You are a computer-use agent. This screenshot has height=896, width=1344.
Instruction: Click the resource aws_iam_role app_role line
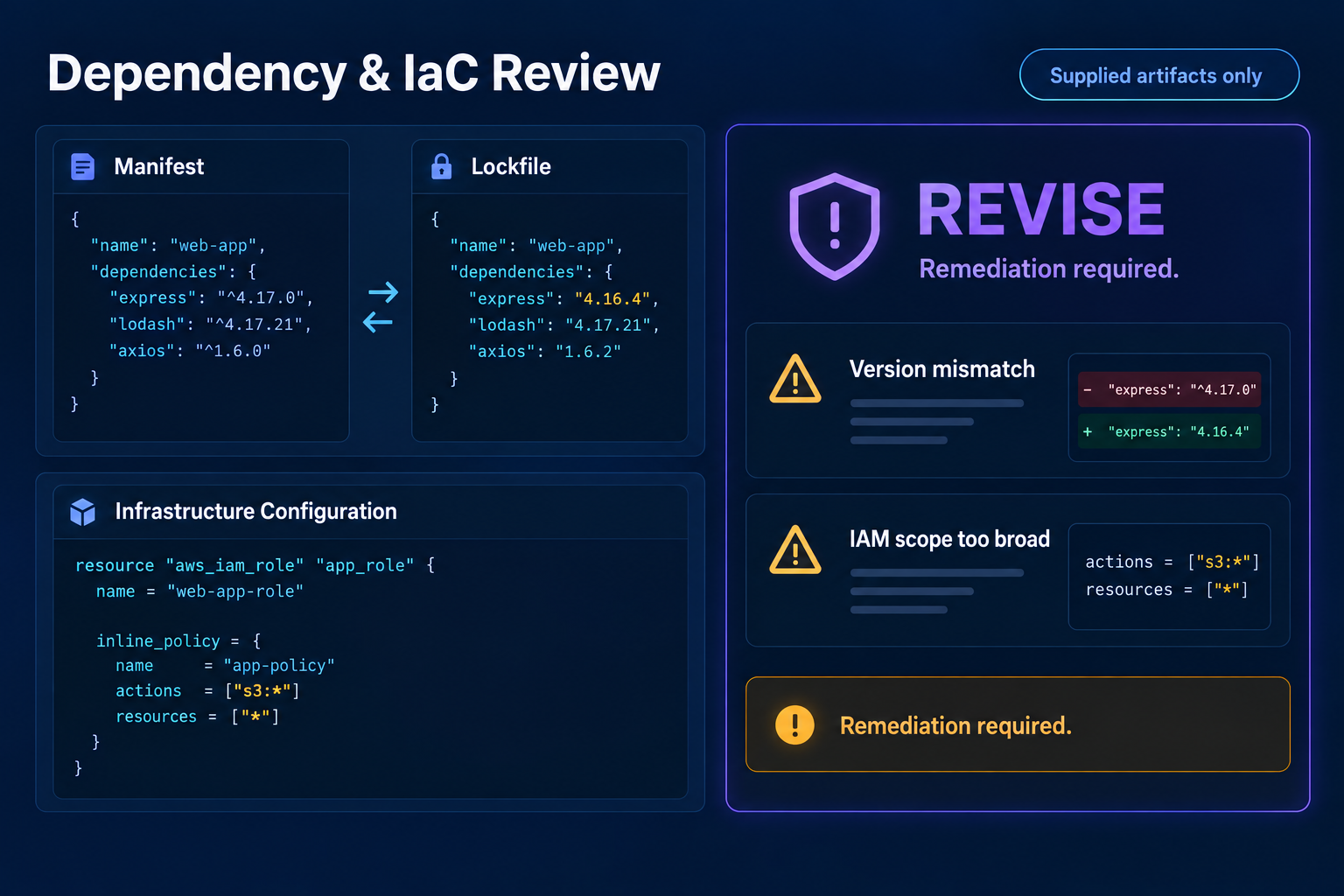pos(255,565)
